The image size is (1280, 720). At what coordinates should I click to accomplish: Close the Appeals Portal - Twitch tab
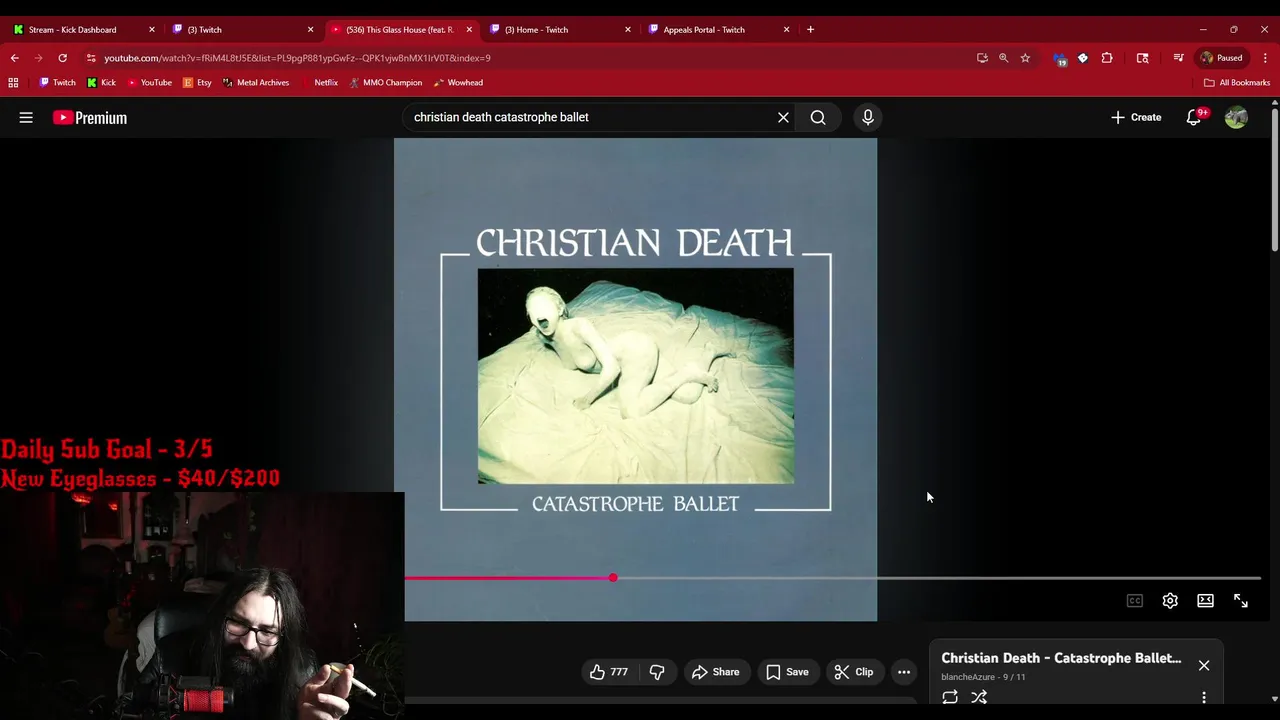pos(786,29)
